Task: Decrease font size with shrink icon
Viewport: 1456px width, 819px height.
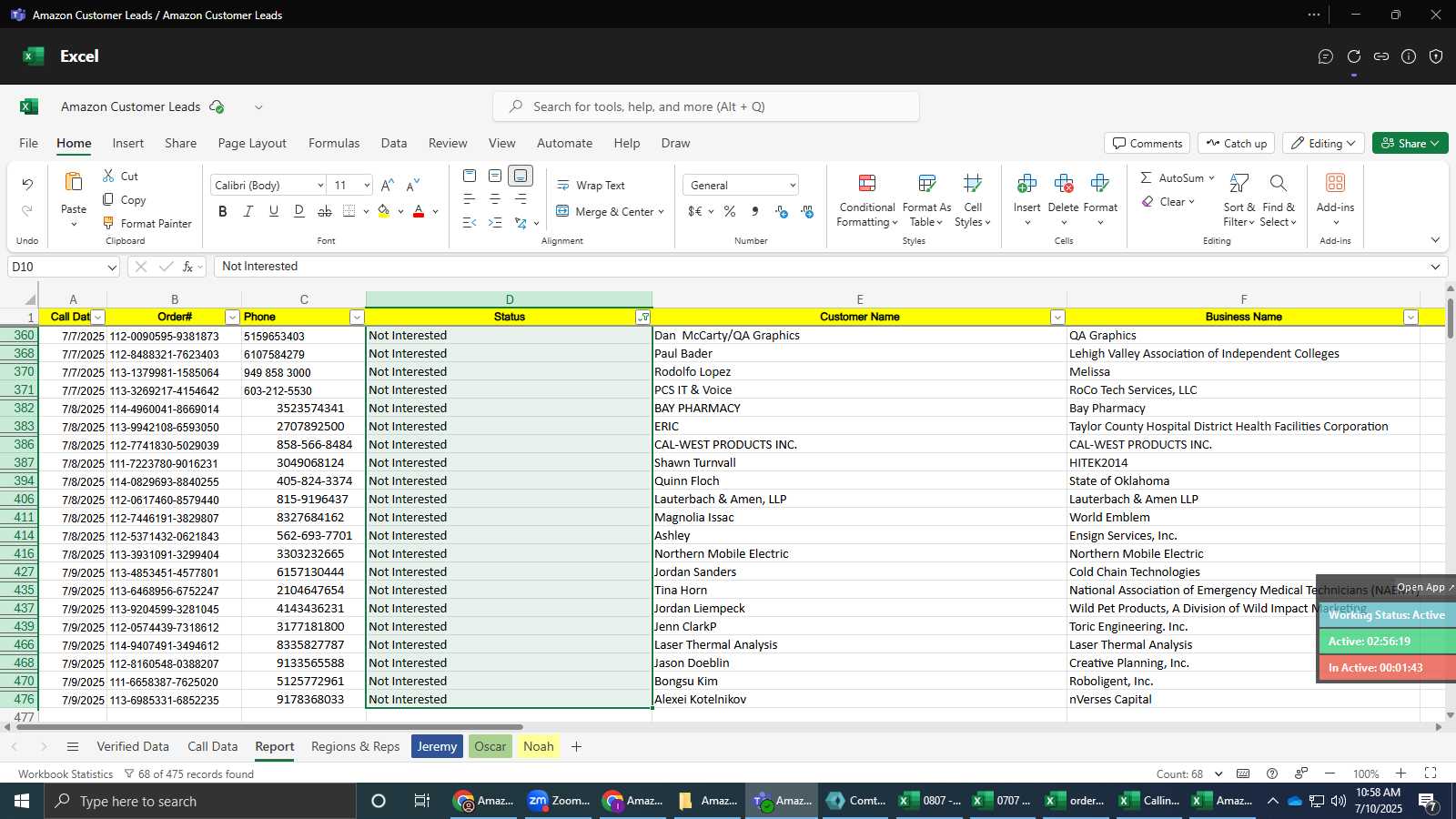Action: coord(413,185)
